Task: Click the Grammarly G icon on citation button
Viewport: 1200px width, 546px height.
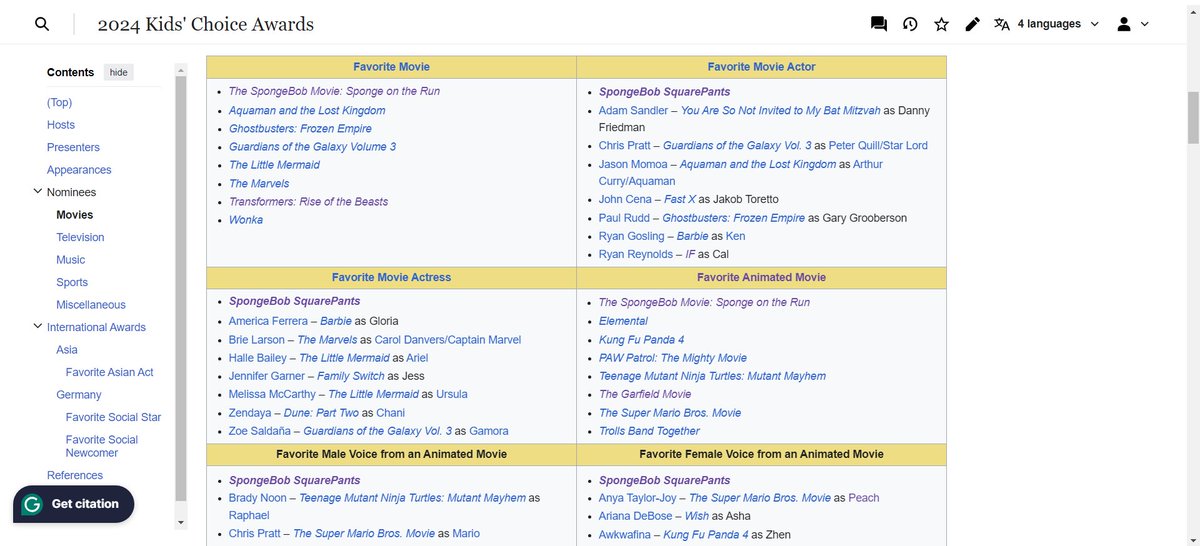Action: [x=32, y=504]
